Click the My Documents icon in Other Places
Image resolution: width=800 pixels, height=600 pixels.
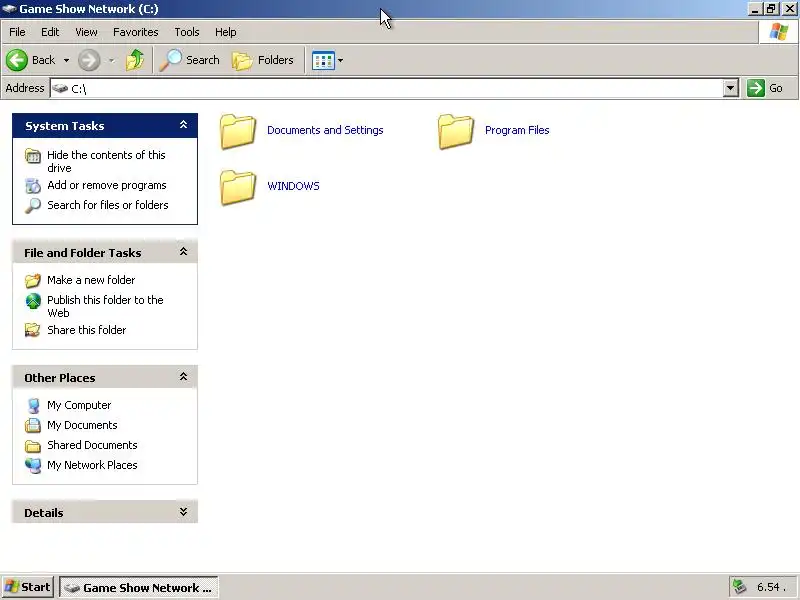(x=33, y=426)
